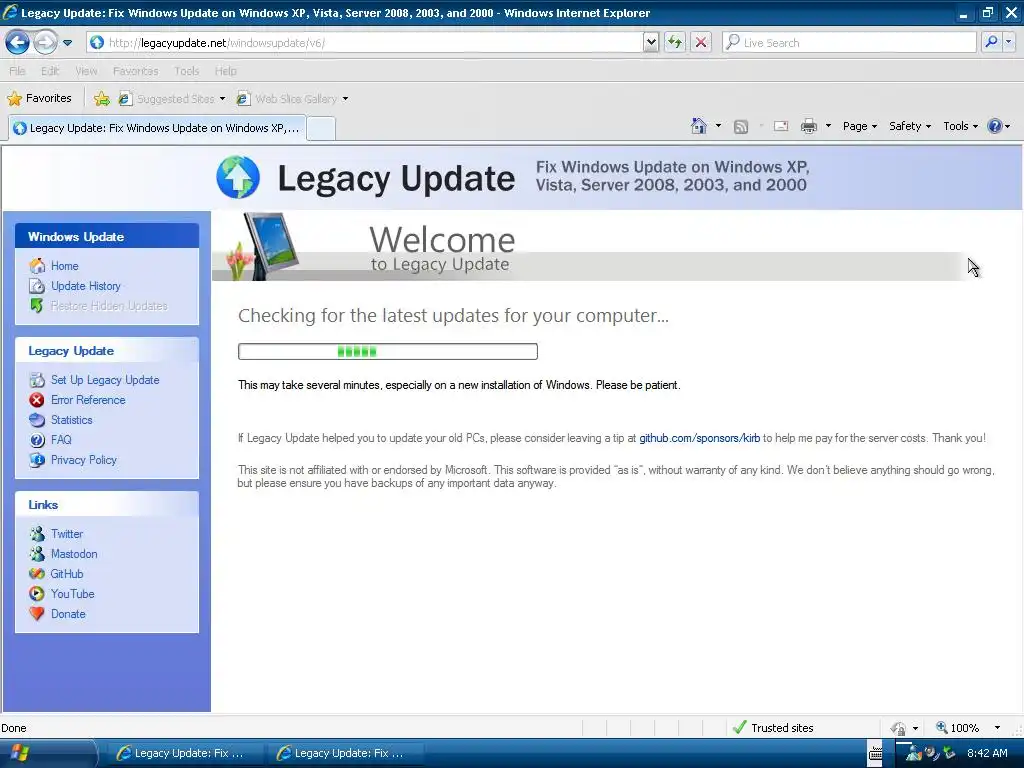Viewport: 1024px width, 768px height.
Task: Click in the Live Search box
Action: click(849, 42)
